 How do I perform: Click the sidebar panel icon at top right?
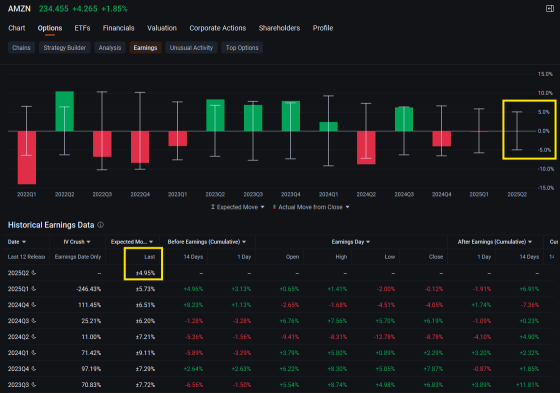(550, 9)
